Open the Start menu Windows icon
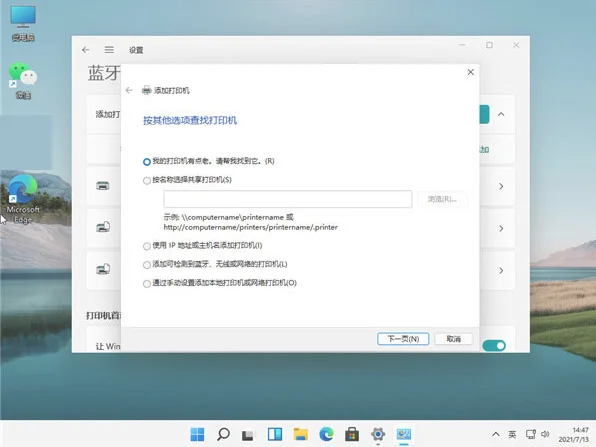Image resolution: width=596 pixels, height=447 pixels. click(197, 434)
